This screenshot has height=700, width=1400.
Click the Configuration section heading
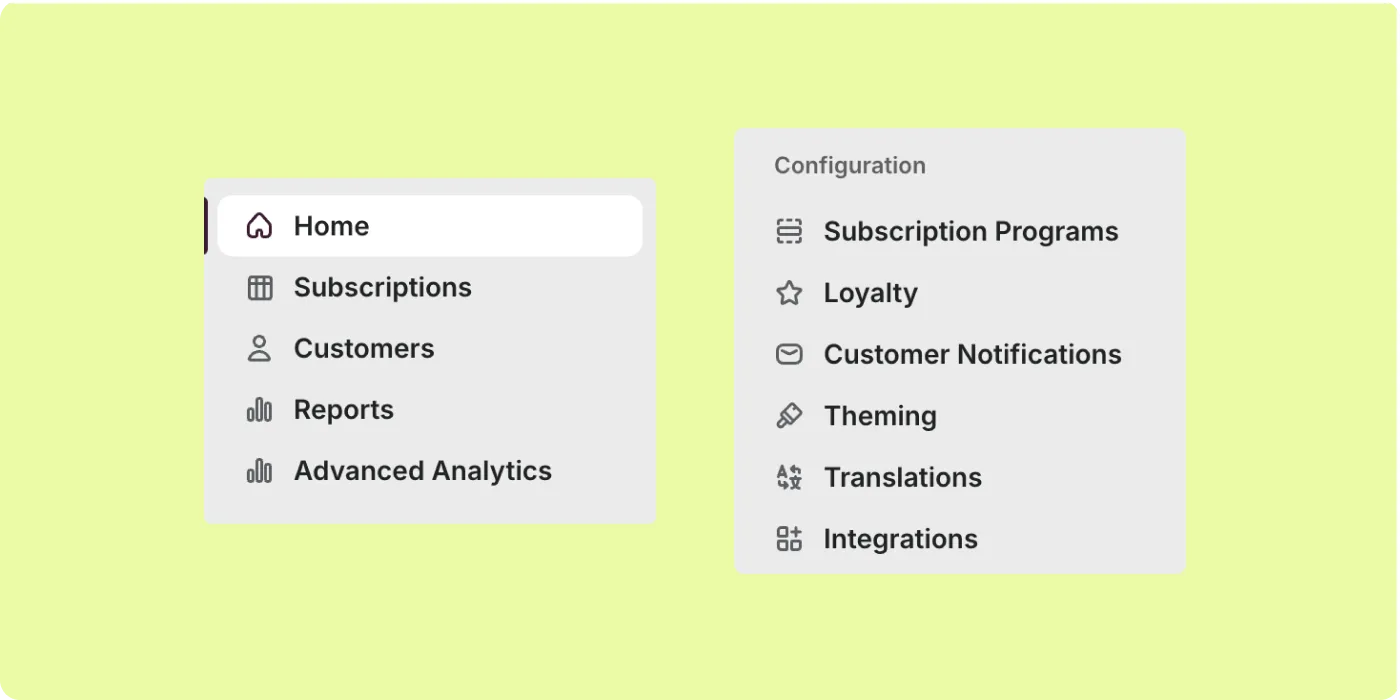(x=850, y=166)
